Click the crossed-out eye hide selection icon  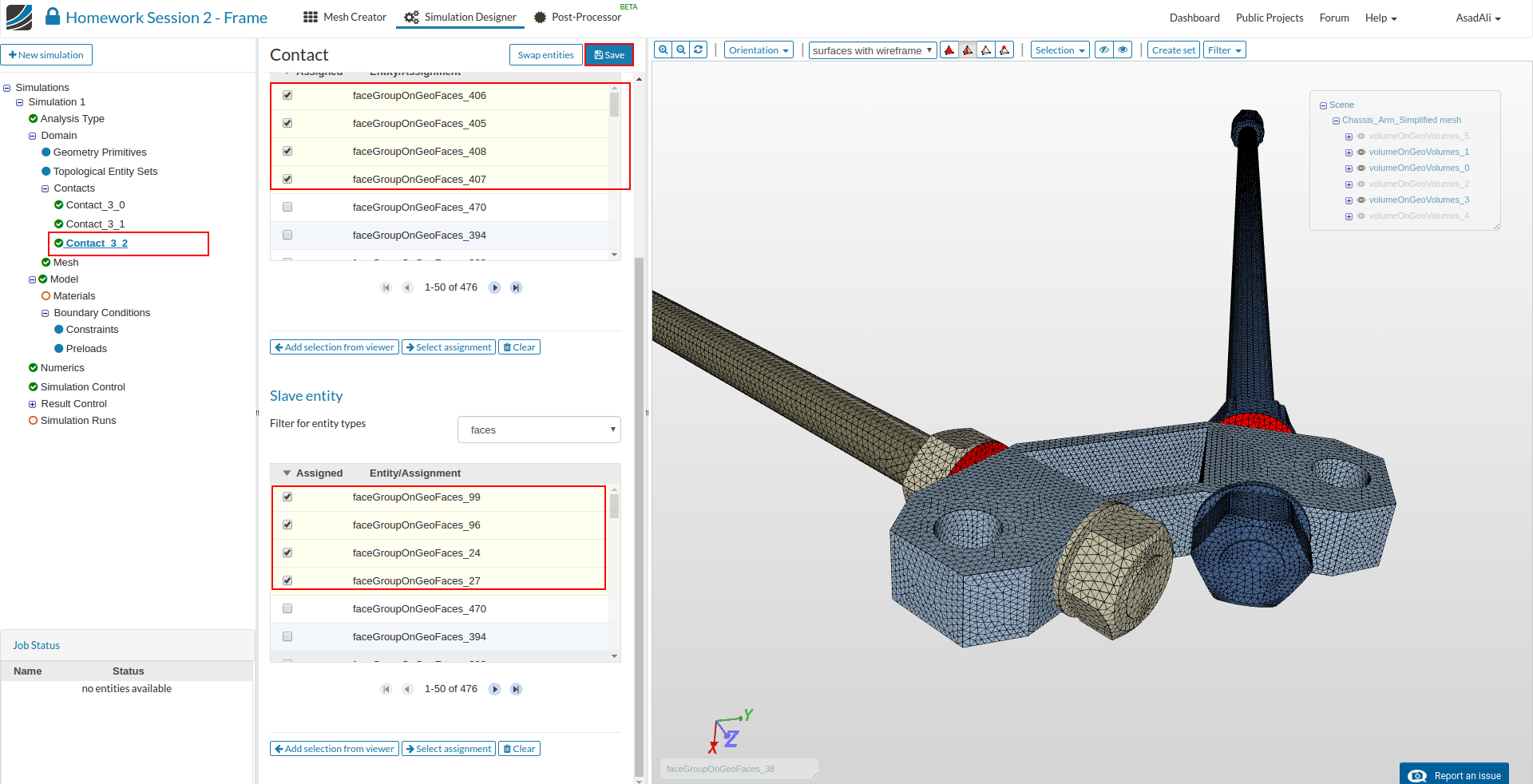point(1104,49)
